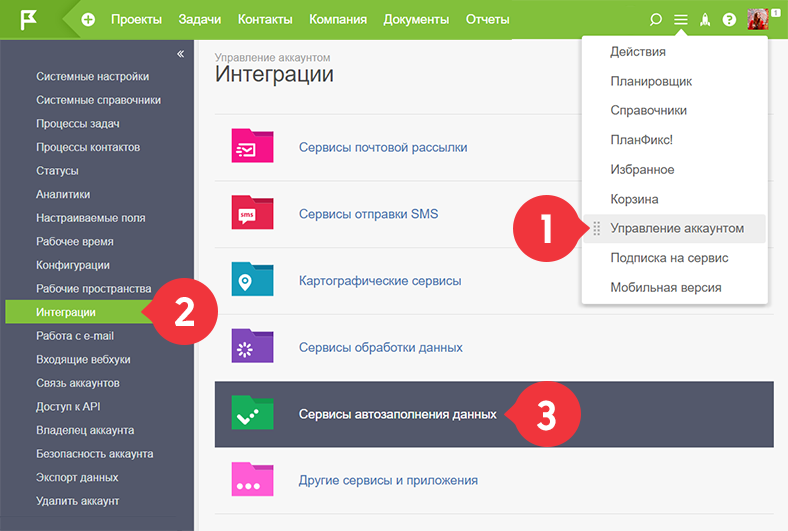Image resolution: width=788 pixels, height=531 pixels.
Task: Go to Процессы задач in sidebar
Action: click(x=78, y=124)
